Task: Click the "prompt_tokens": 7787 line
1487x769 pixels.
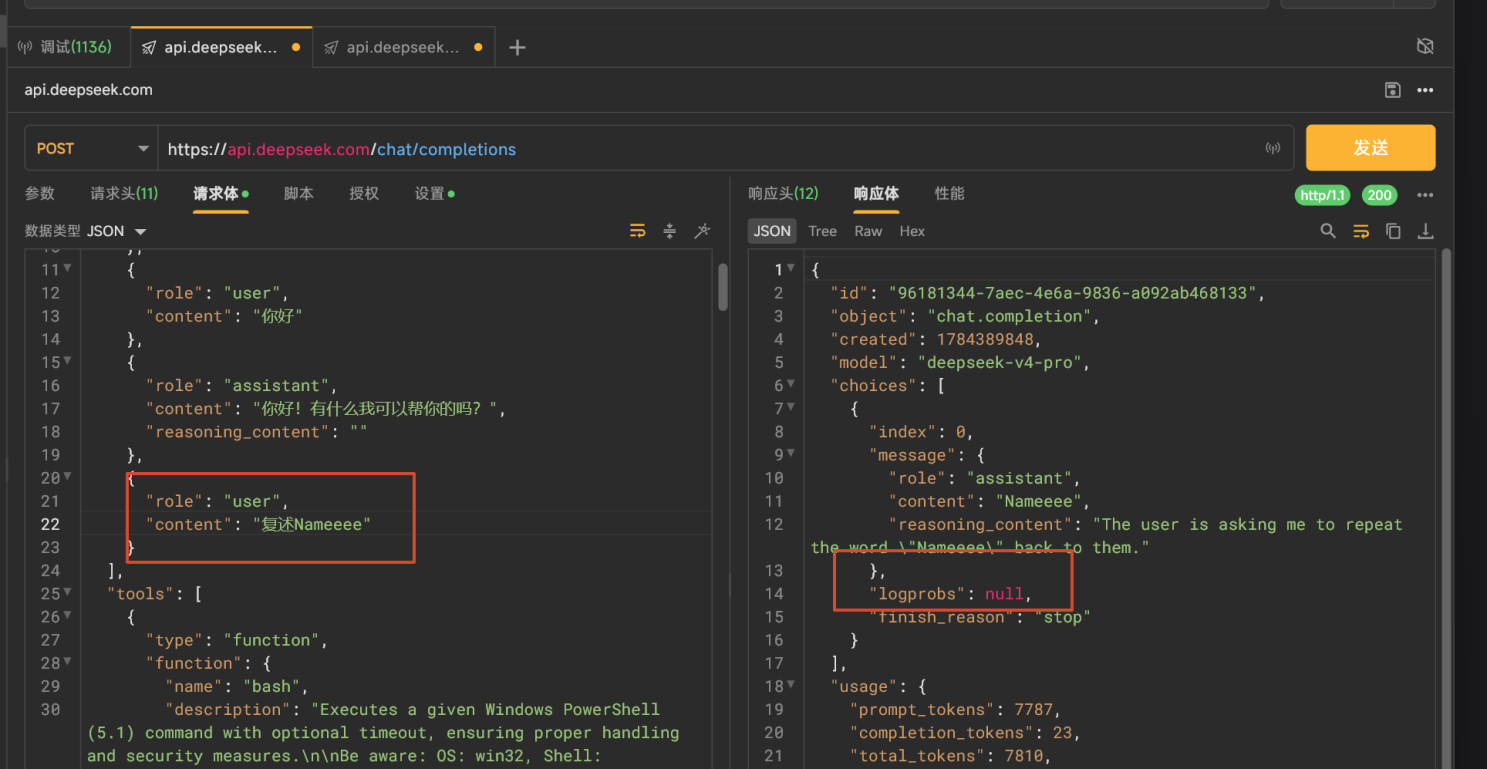Action: click(955, 709)
